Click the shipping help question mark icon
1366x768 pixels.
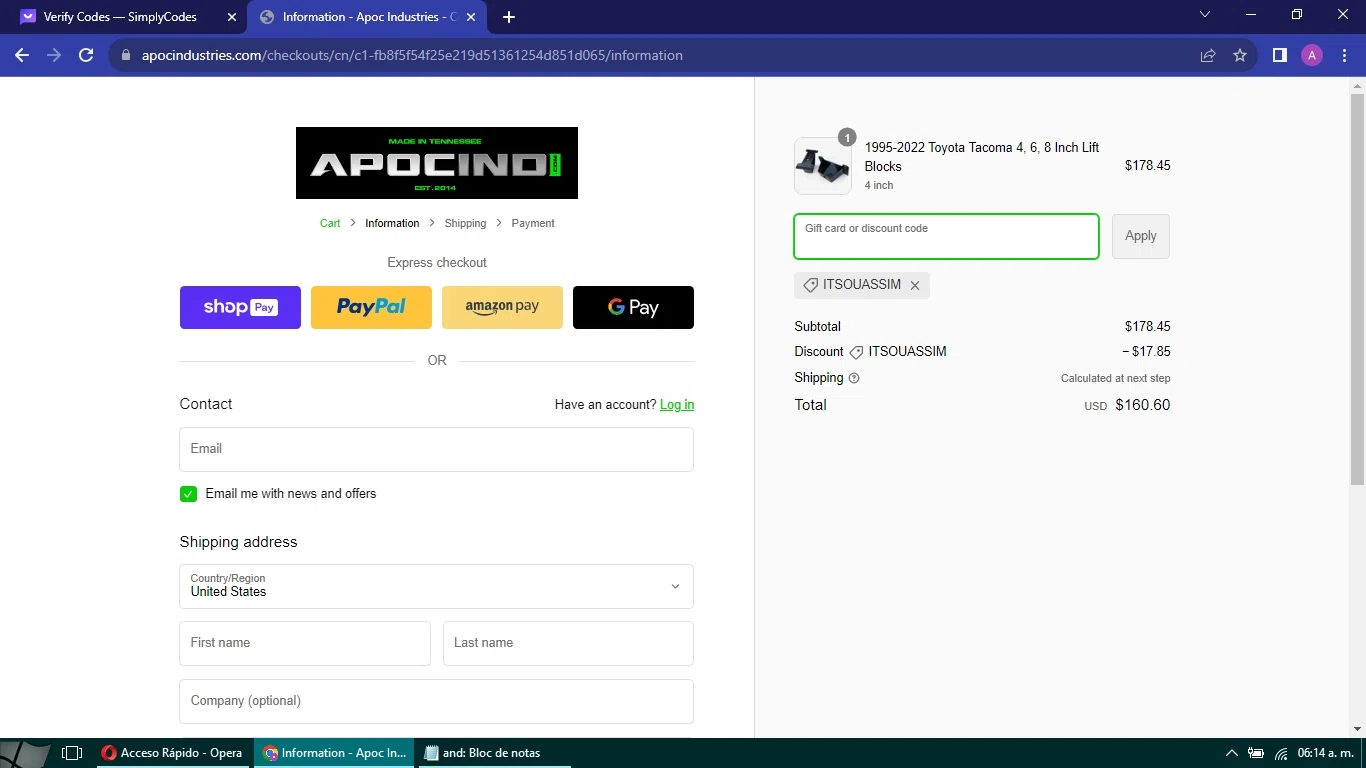pos(854,378)
